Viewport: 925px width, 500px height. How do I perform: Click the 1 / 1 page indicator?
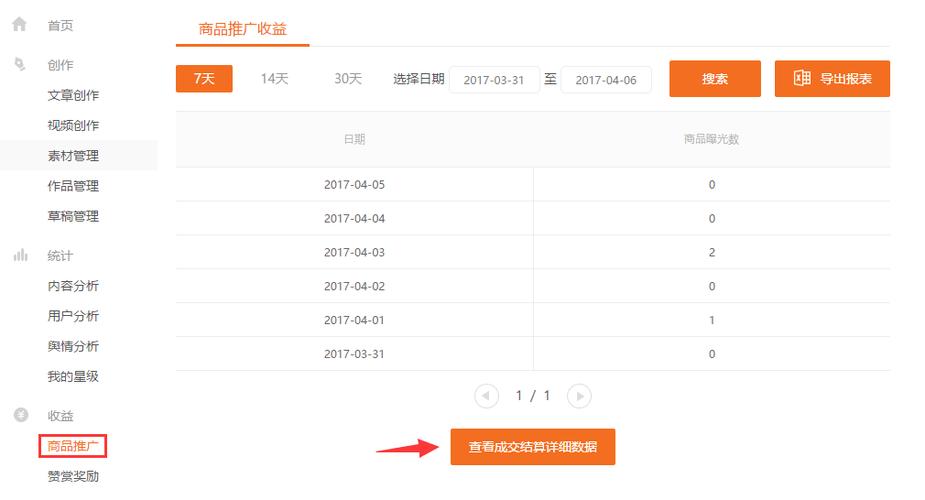pos(533,396)
